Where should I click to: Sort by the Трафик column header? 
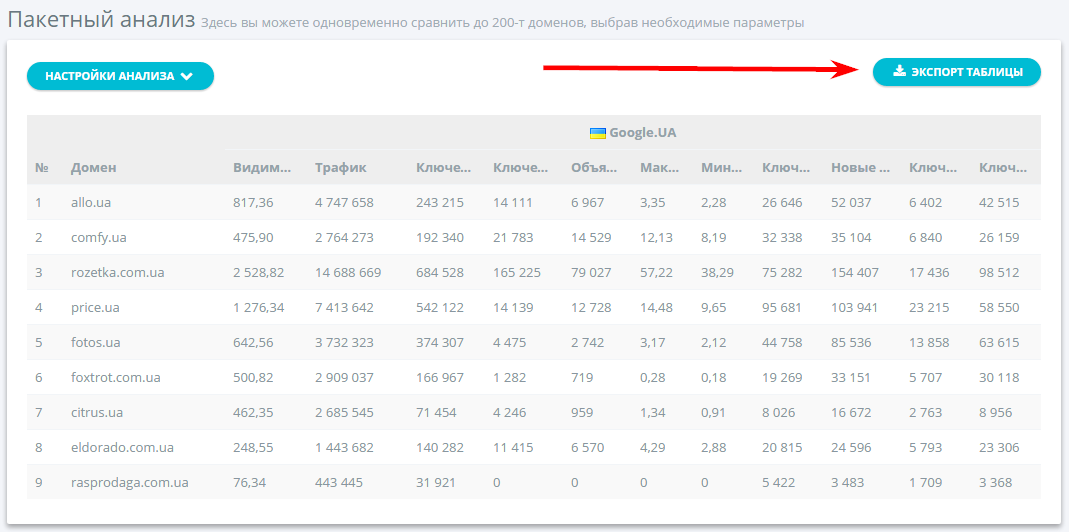(341, 168)
